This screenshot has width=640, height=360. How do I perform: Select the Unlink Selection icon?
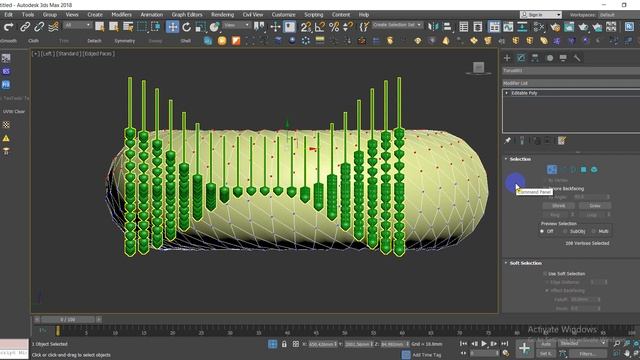pyautogui.click(x=39, y=27)
